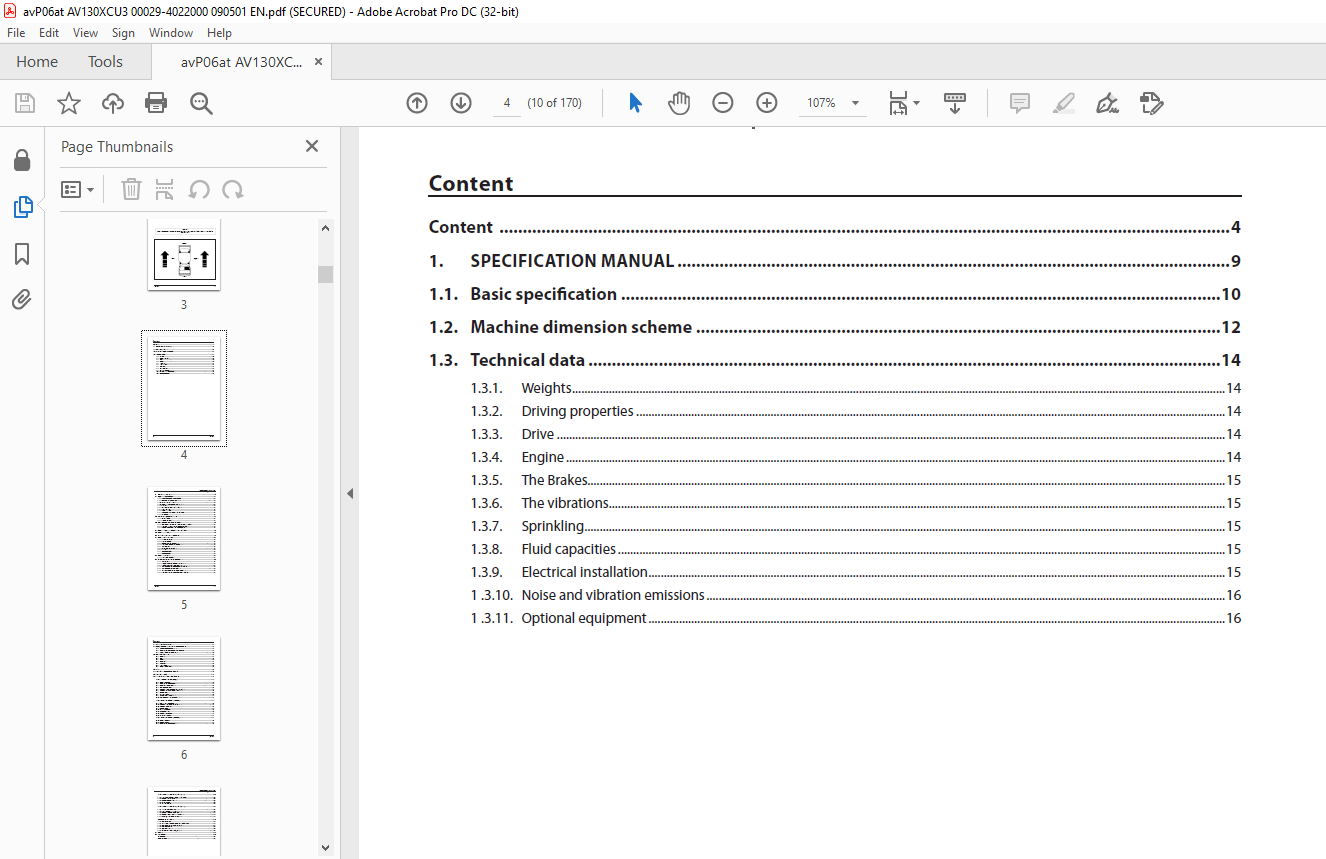Open the Sign menu

pyautogui.click(x=123, y=33)
